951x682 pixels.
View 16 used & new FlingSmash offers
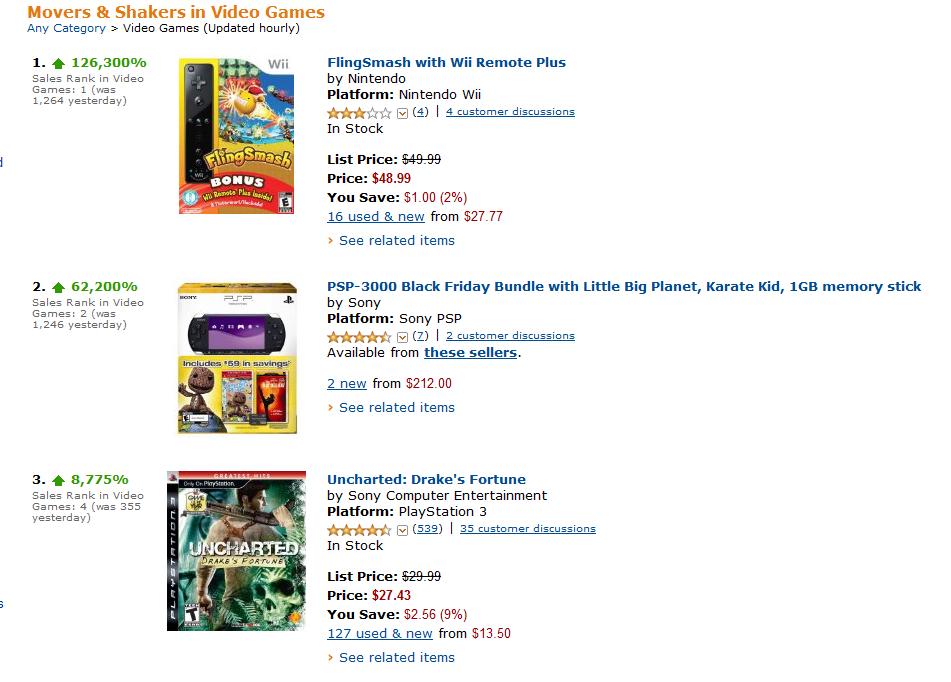pyautogui.click(x=376, y=216)
